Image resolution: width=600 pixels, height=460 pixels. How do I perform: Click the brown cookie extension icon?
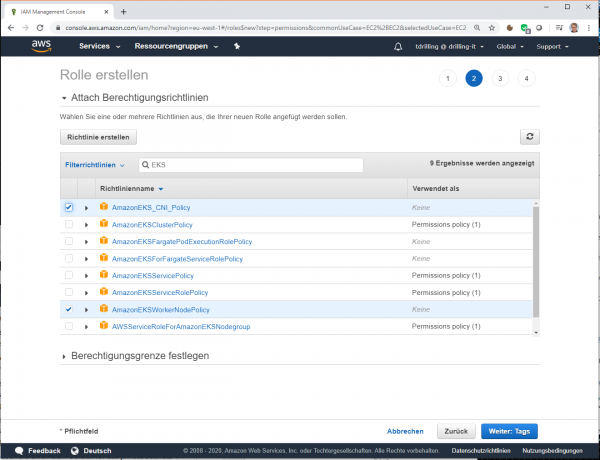pos(510,28)
